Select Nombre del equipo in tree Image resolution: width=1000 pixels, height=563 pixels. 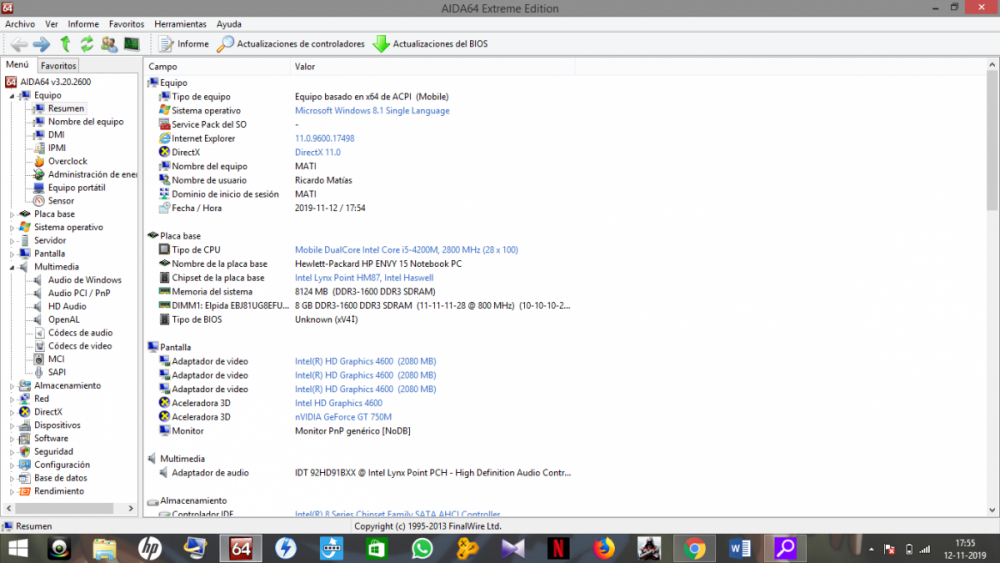click(x=85, y=122)
